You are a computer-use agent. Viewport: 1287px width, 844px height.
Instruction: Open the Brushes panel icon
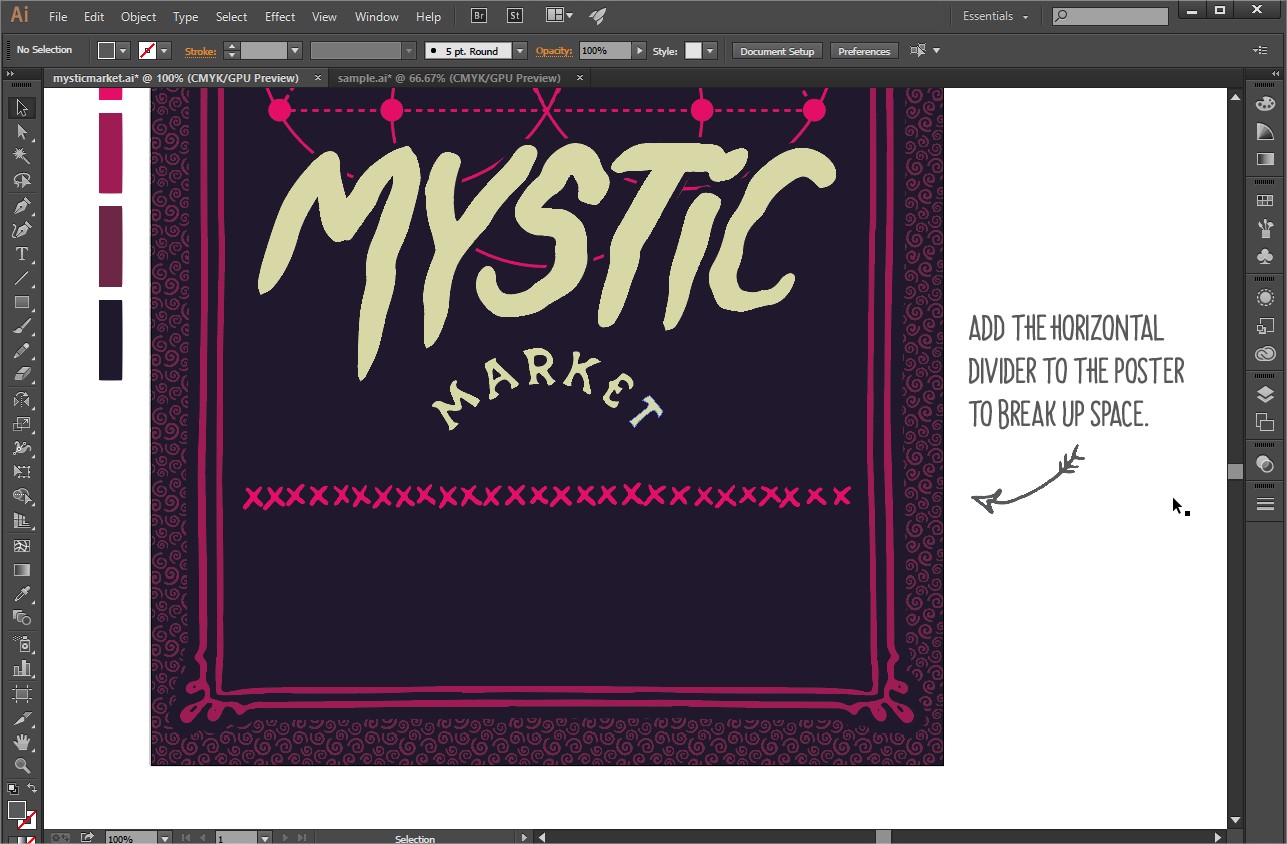pyautogui.click(x=1265, y=229)
